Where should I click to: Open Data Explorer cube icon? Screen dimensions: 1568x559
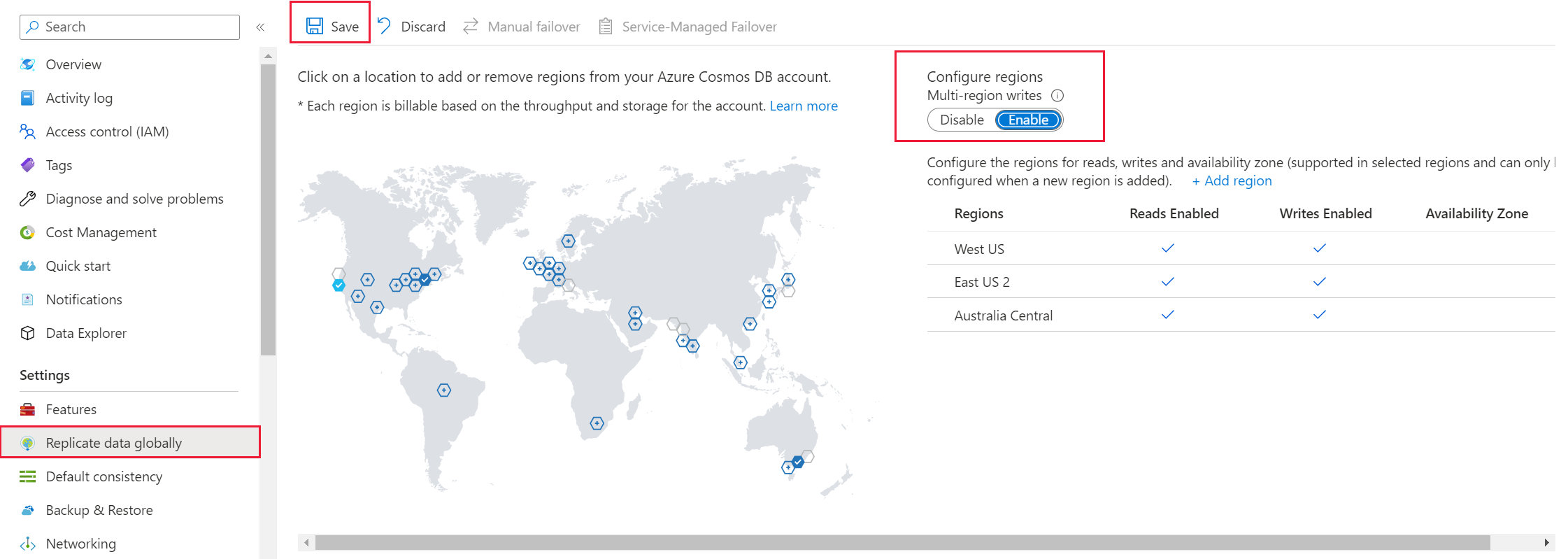pos(28,333)
